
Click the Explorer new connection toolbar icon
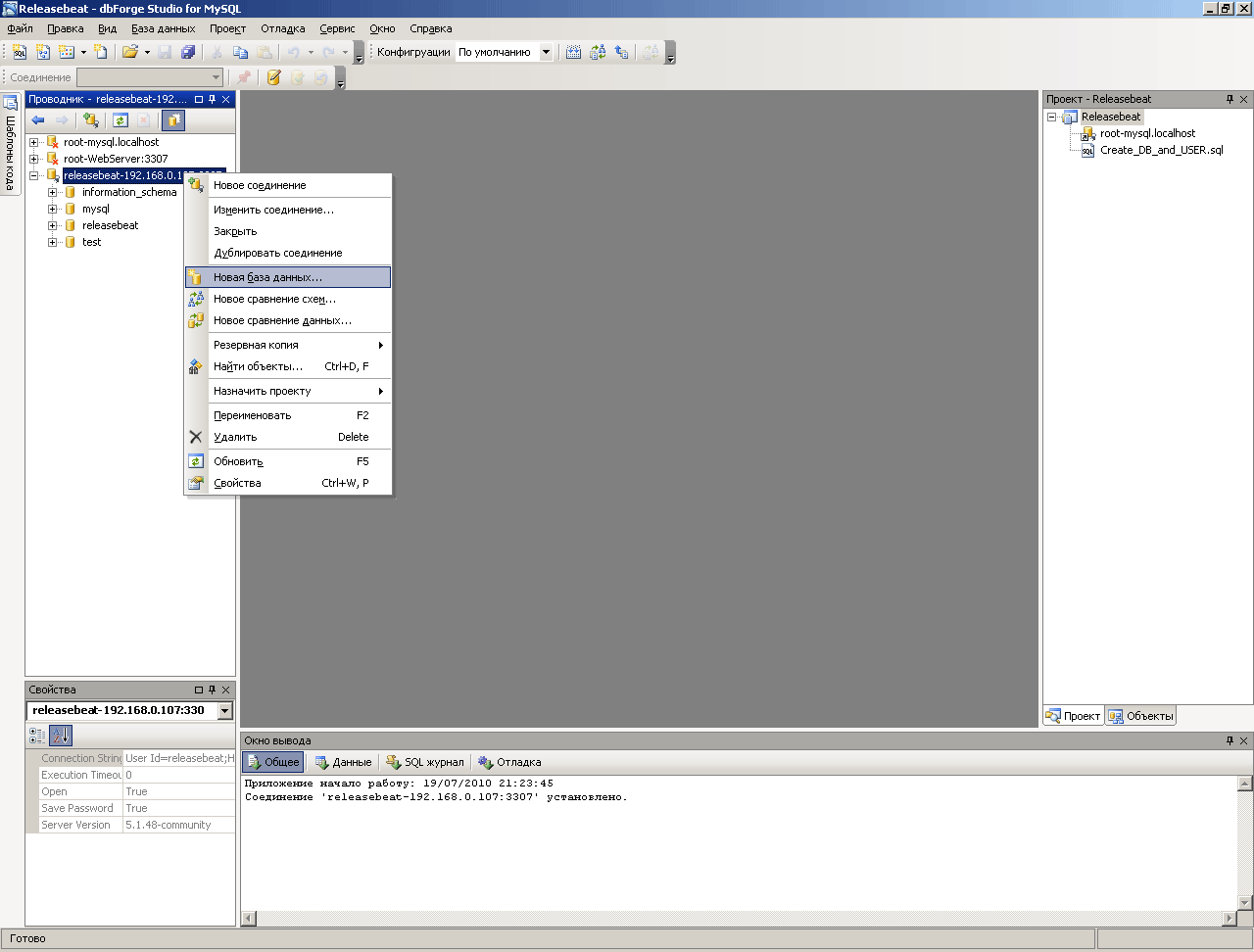click(x=91, y=120)
